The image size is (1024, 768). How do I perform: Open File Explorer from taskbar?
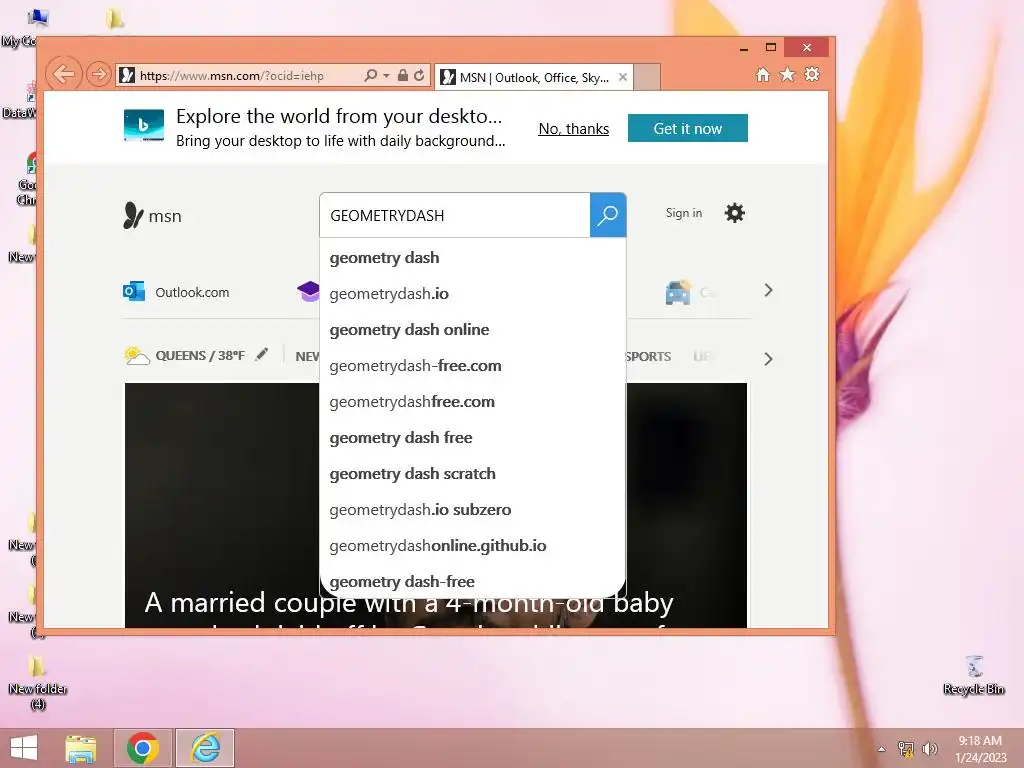pyautogui.click(x=81, y=748)
